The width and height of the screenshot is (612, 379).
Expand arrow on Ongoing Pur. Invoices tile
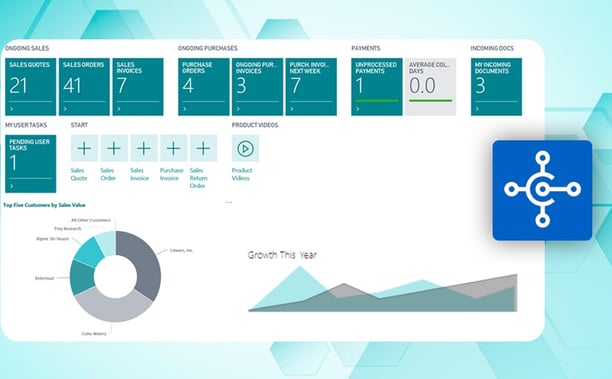(238, 109)
